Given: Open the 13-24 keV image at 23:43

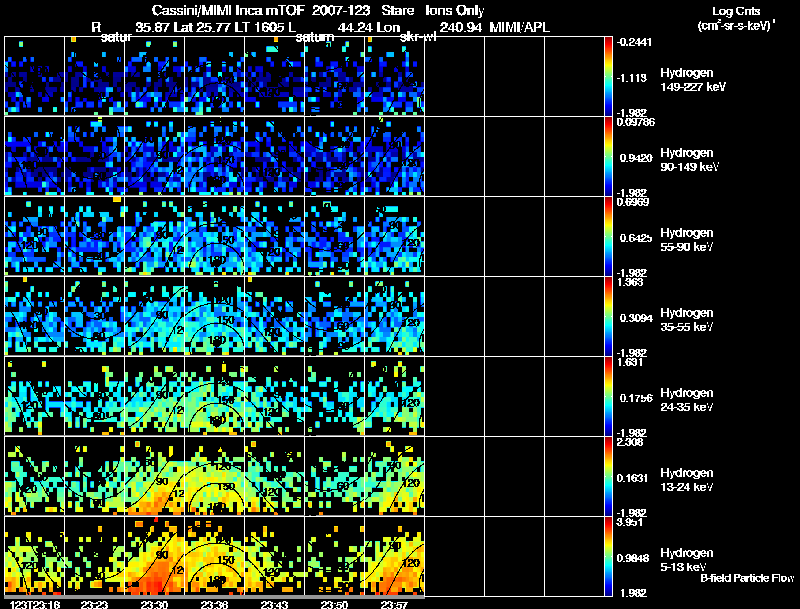Looking at the screenshot, I should 274,476.
